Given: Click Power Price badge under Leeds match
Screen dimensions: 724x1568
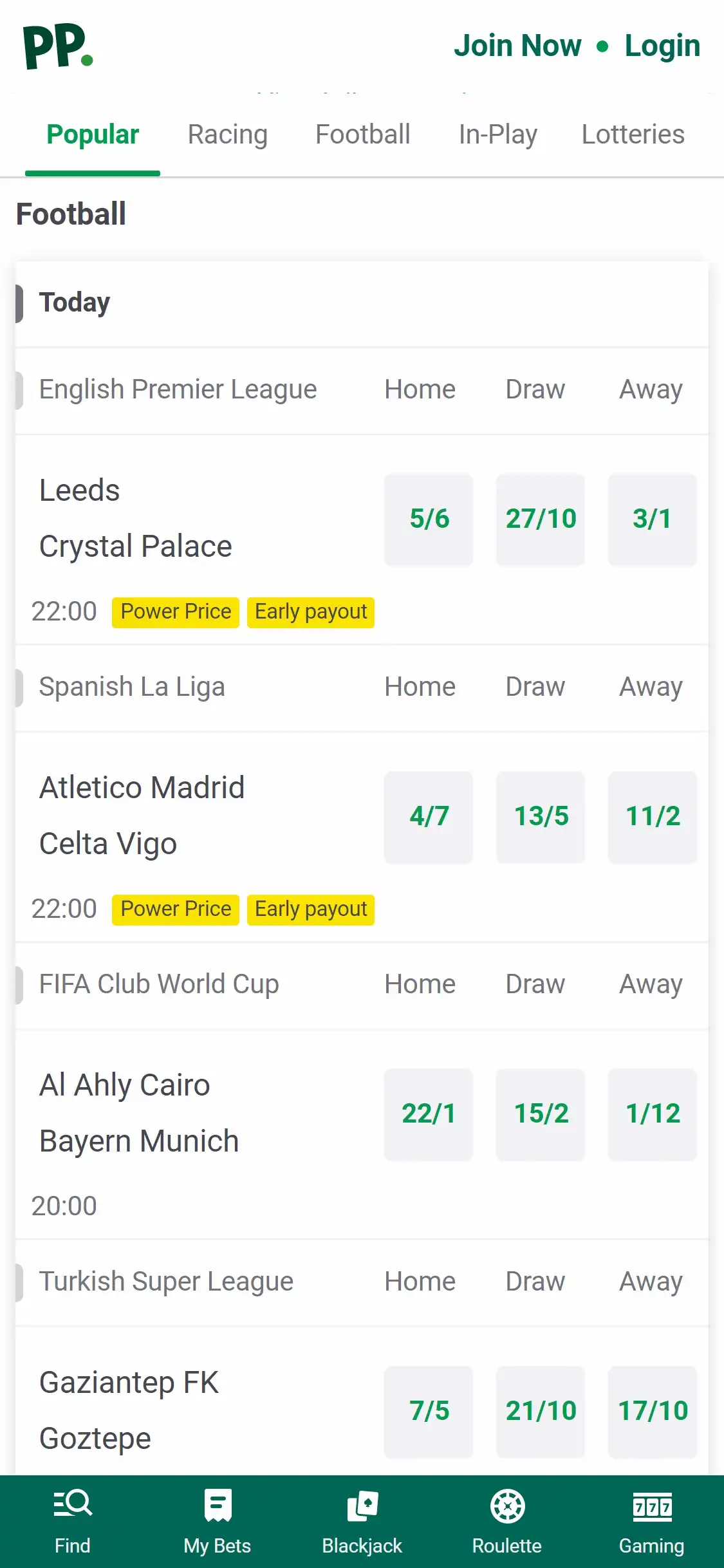Looking at the screenshot, I should coord(176,611).
